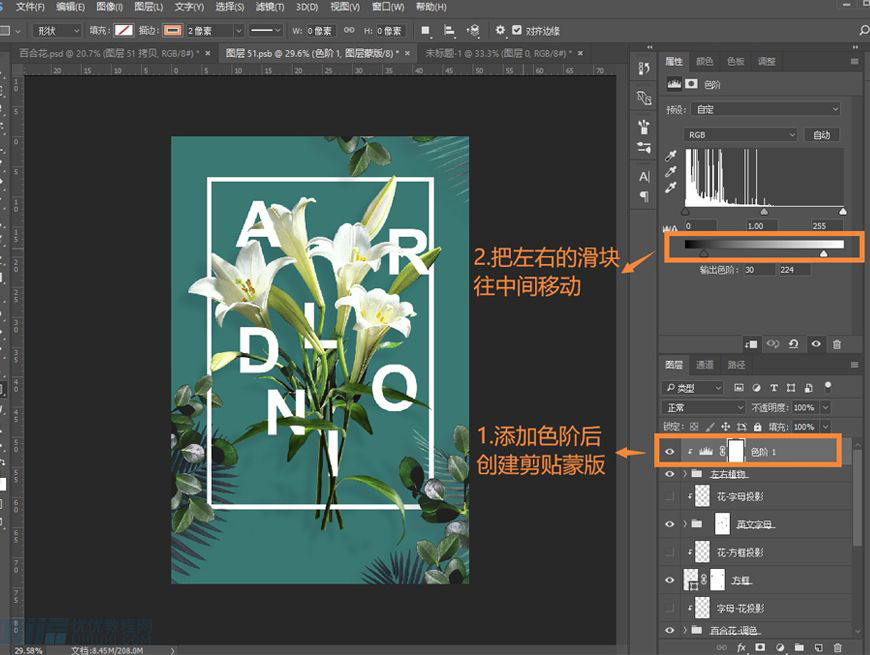Open the gear settings in the options bar

point(499,30)
